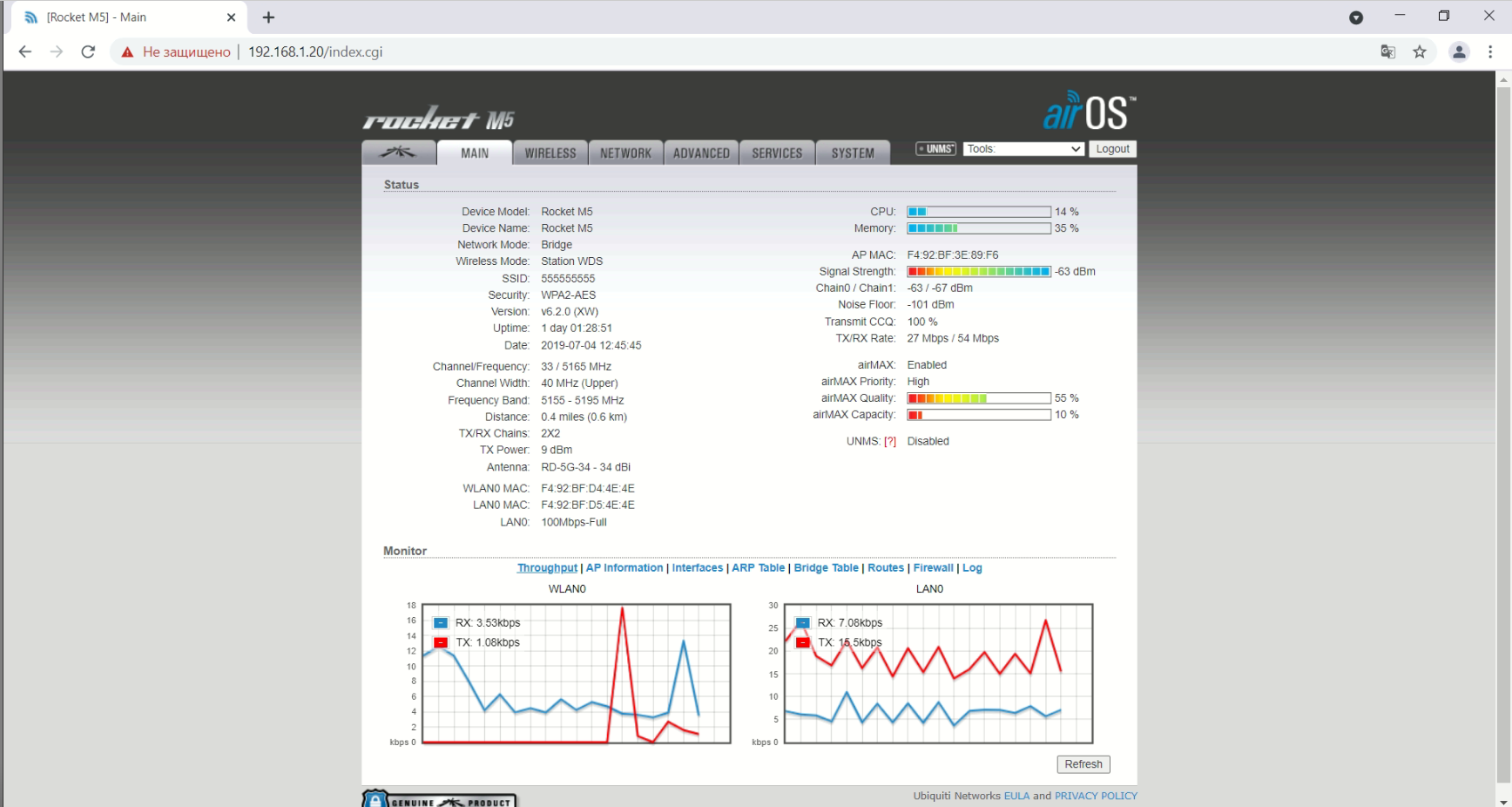Select the SSID value 555555555

click(x=568, y=279)
